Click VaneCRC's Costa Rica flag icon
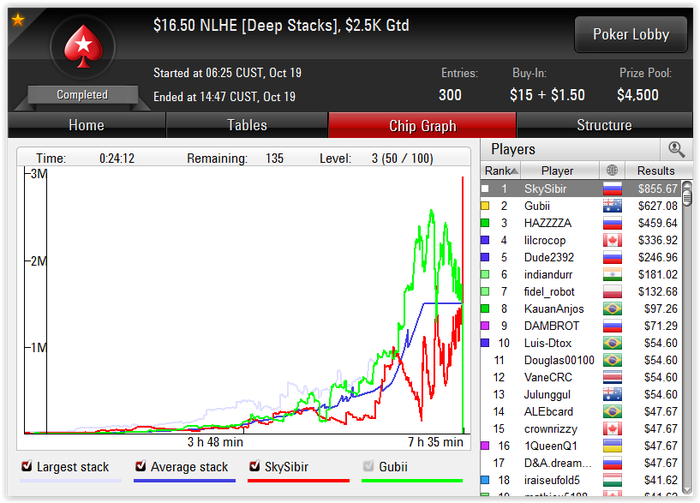Image resolution: width=700 pixels, height=503 pixels. coord(612,377)
